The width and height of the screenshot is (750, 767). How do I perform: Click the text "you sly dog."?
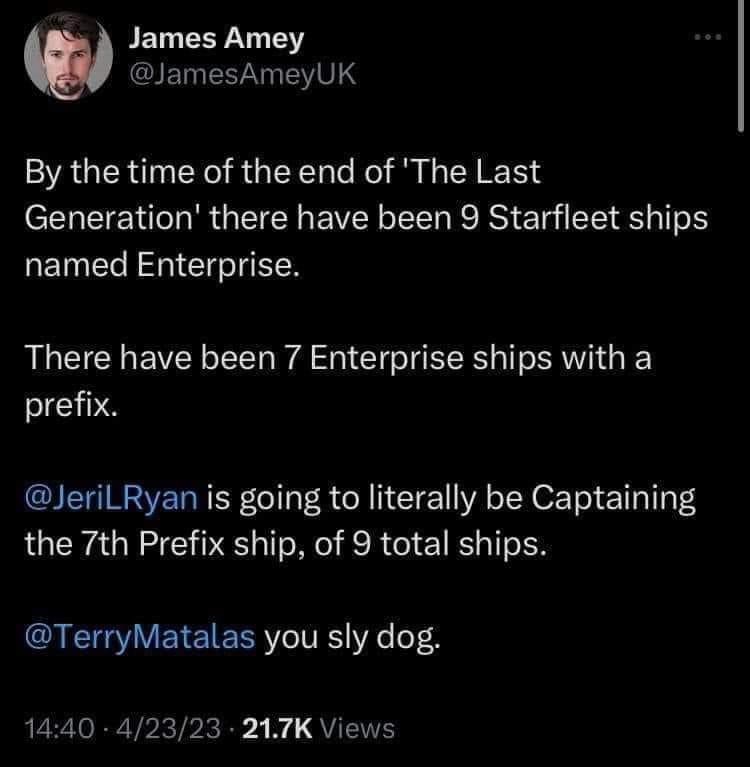[350, 636]
